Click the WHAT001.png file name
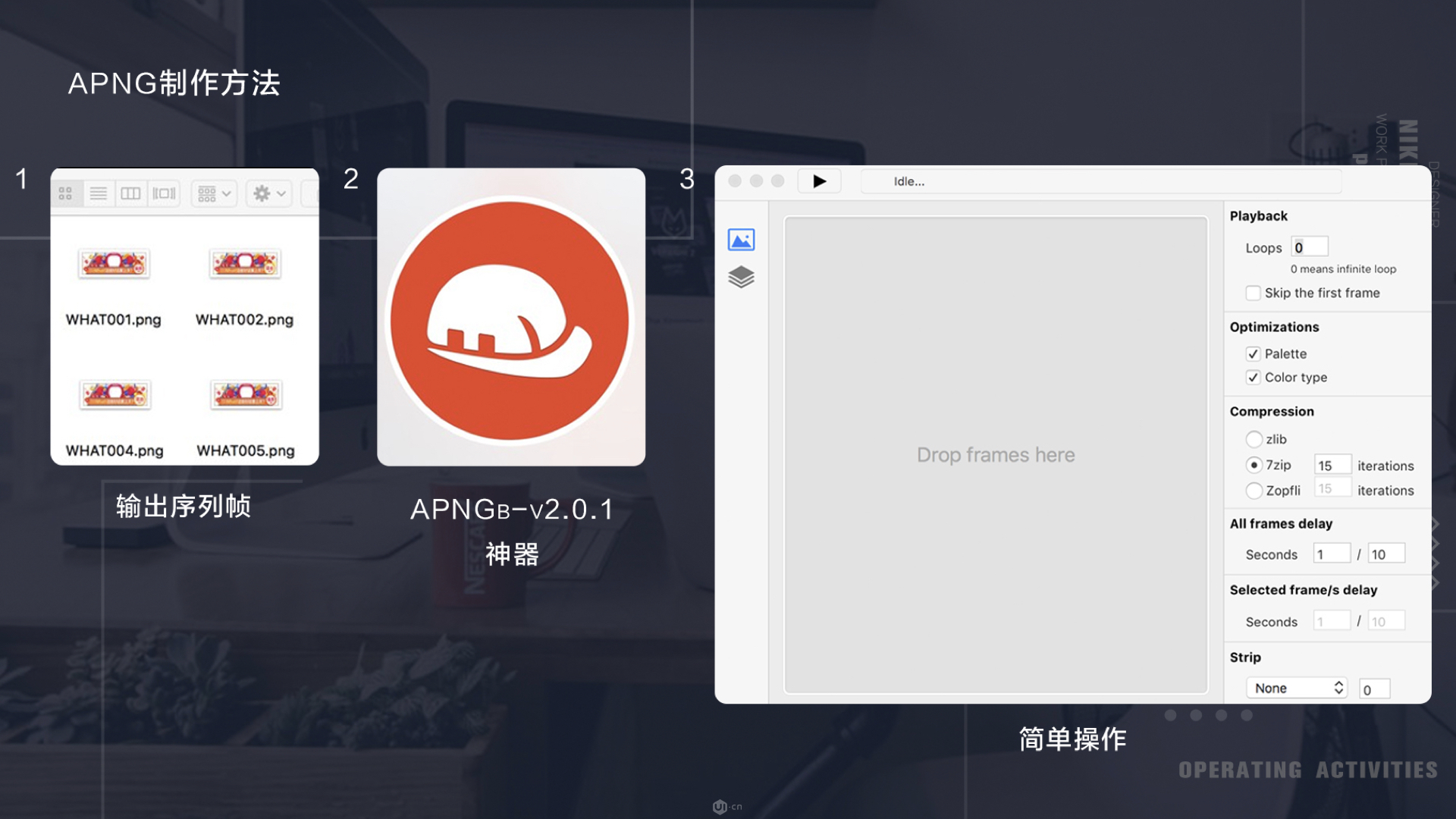The height and width of the screenshot is (819, 1456). click(114, 319)
